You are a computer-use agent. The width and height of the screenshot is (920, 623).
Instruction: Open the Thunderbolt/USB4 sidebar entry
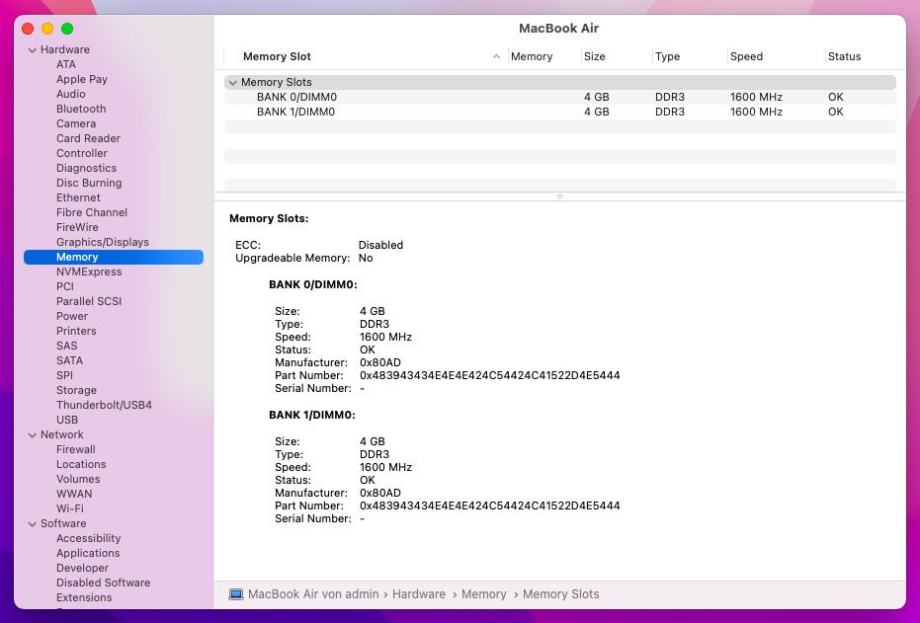point(104,405)
